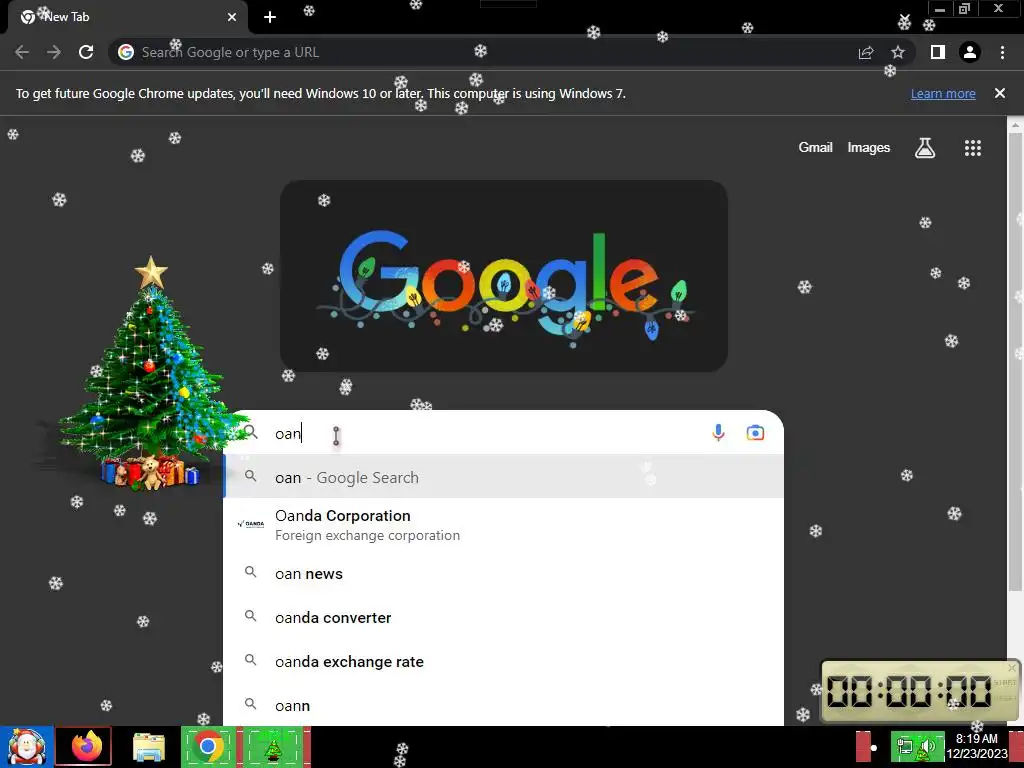Open the Google apps grid
Screen dimensions: 1024x768
point(973,148)
